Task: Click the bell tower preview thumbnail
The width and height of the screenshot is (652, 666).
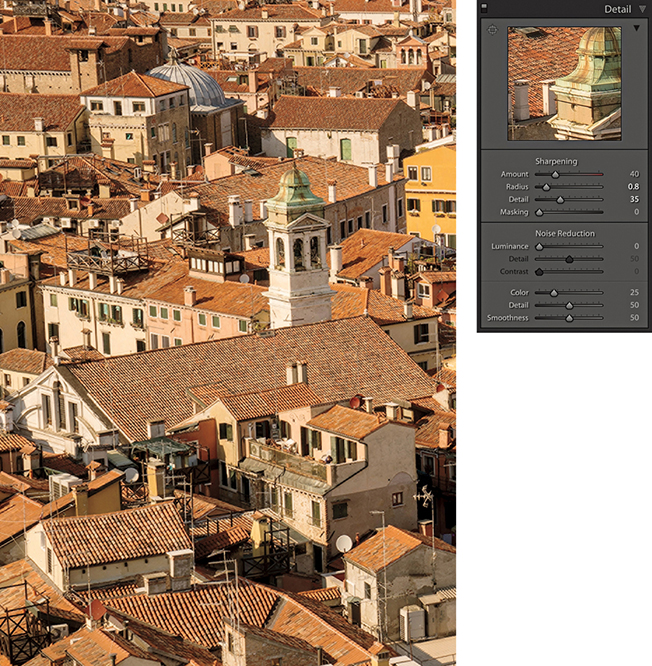Action: 564,83
